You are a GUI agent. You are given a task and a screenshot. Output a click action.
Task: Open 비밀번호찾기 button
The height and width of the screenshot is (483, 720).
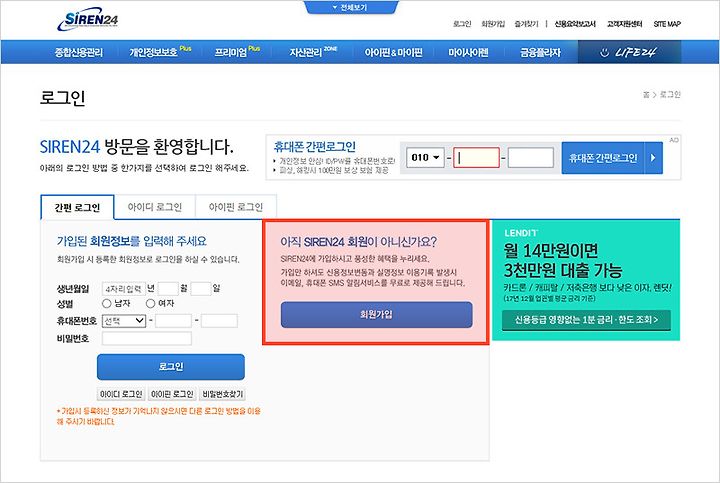(223, 394)
